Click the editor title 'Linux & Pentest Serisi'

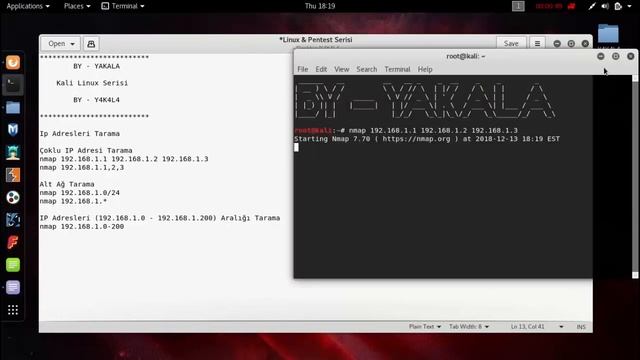[x=316, y=40]
